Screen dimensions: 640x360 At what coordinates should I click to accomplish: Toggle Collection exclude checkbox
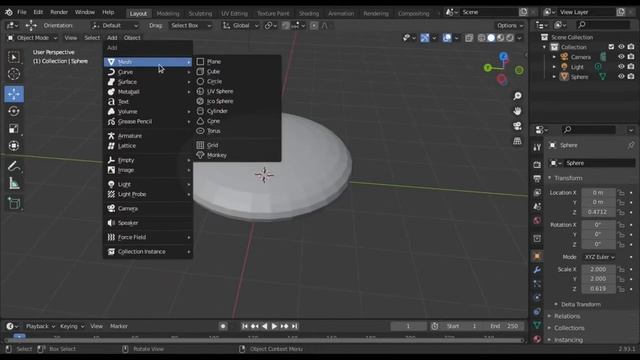pyautogui.click(x=611, y=47)
